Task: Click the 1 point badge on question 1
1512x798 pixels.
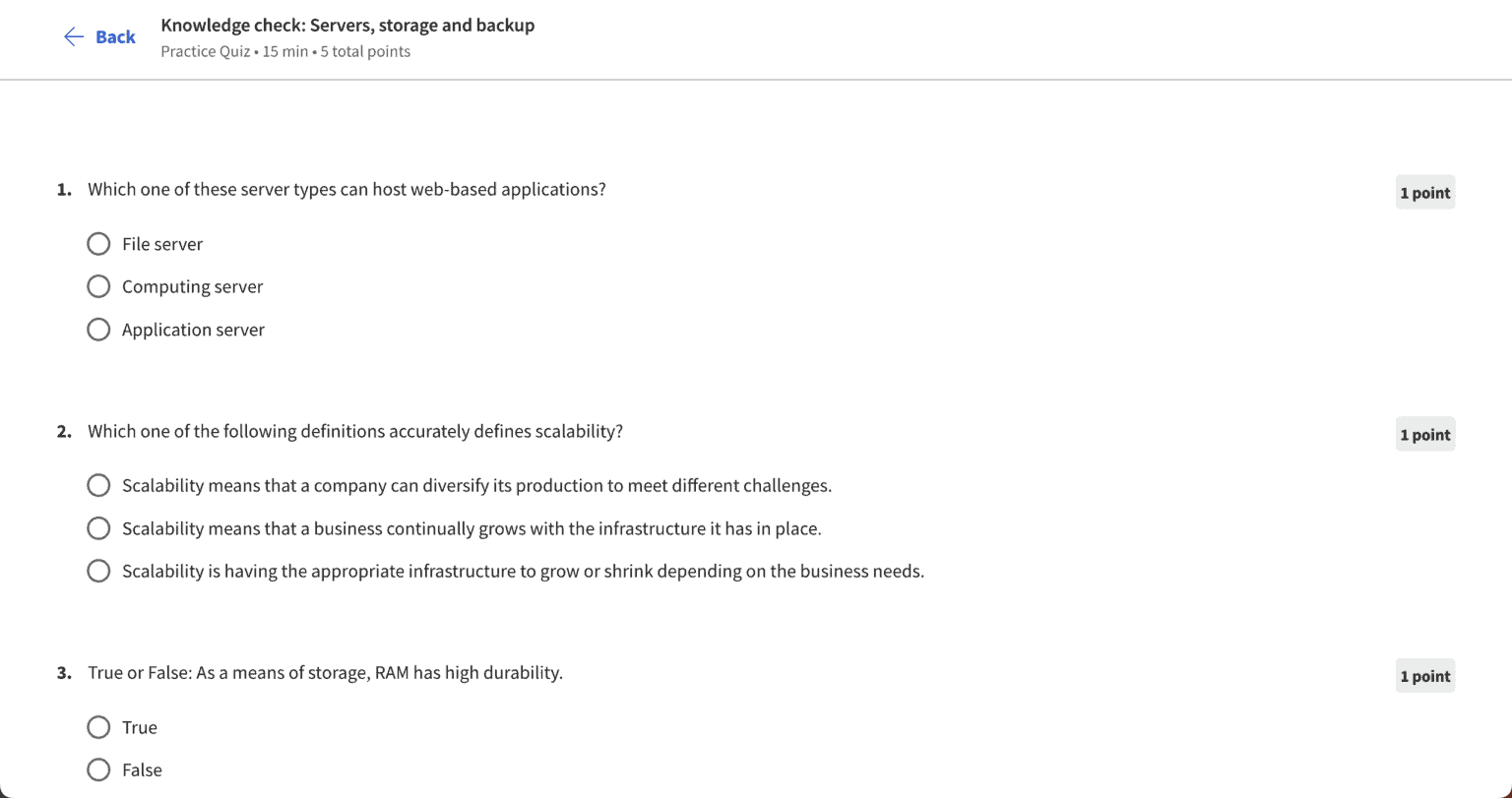Action: [1424, 192]
